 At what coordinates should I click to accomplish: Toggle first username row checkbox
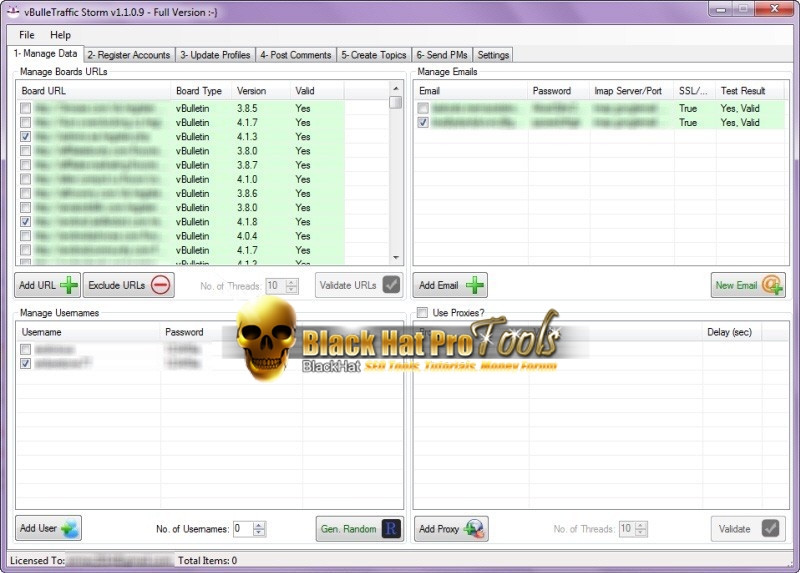[x=26, y=349]
